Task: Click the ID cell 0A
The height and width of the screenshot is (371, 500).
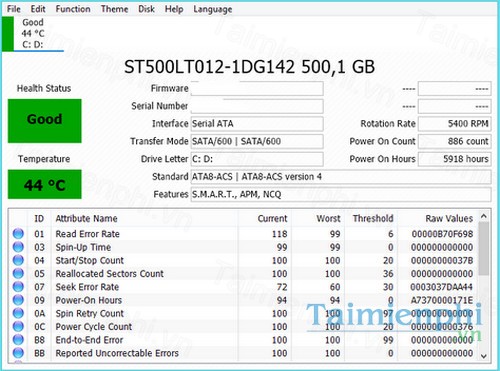Action: pyautogui.click(x=39, y=314)
